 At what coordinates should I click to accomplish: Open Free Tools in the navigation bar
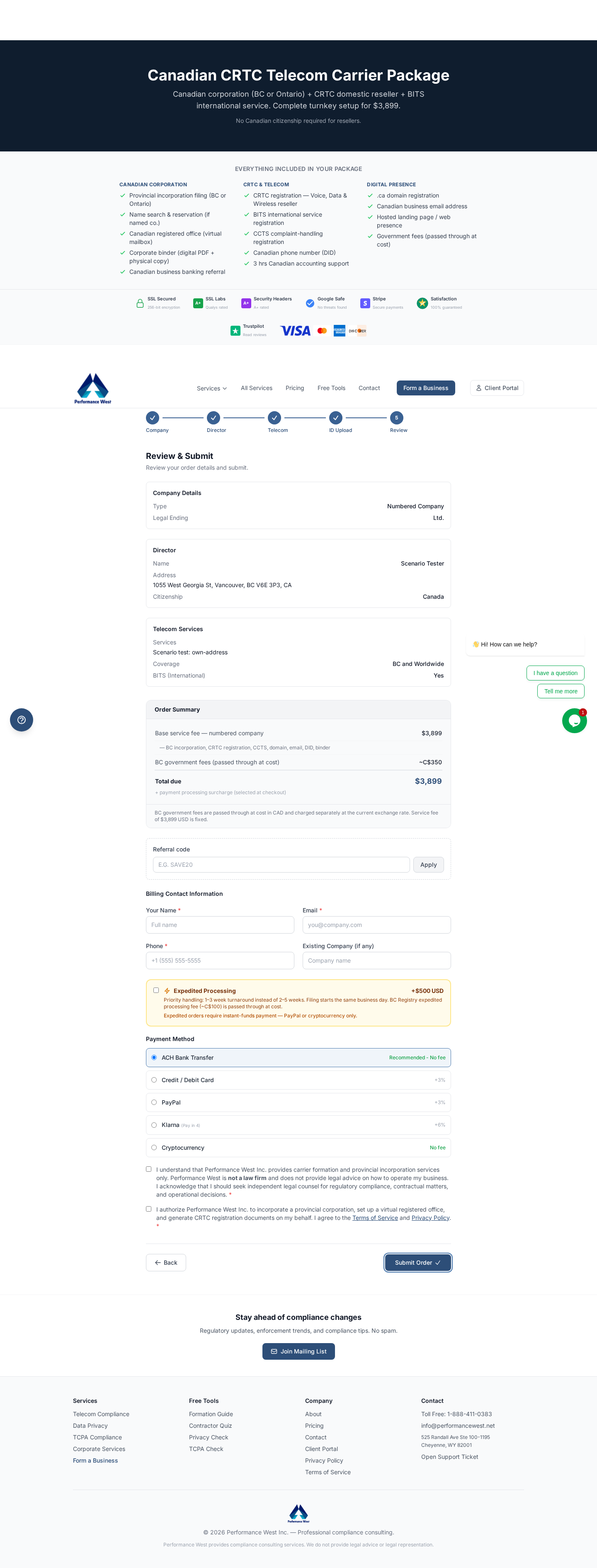[x=331, y=388]
